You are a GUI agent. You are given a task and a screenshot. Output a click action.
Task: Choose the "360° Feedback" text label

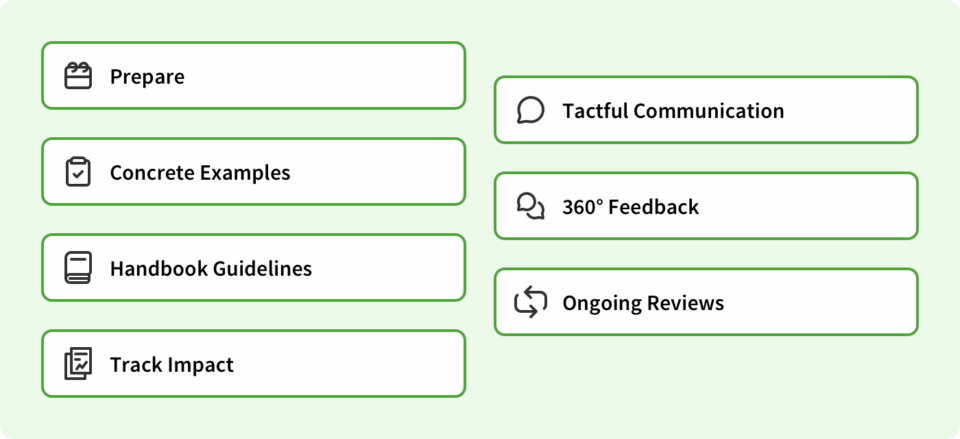point(630,206)
